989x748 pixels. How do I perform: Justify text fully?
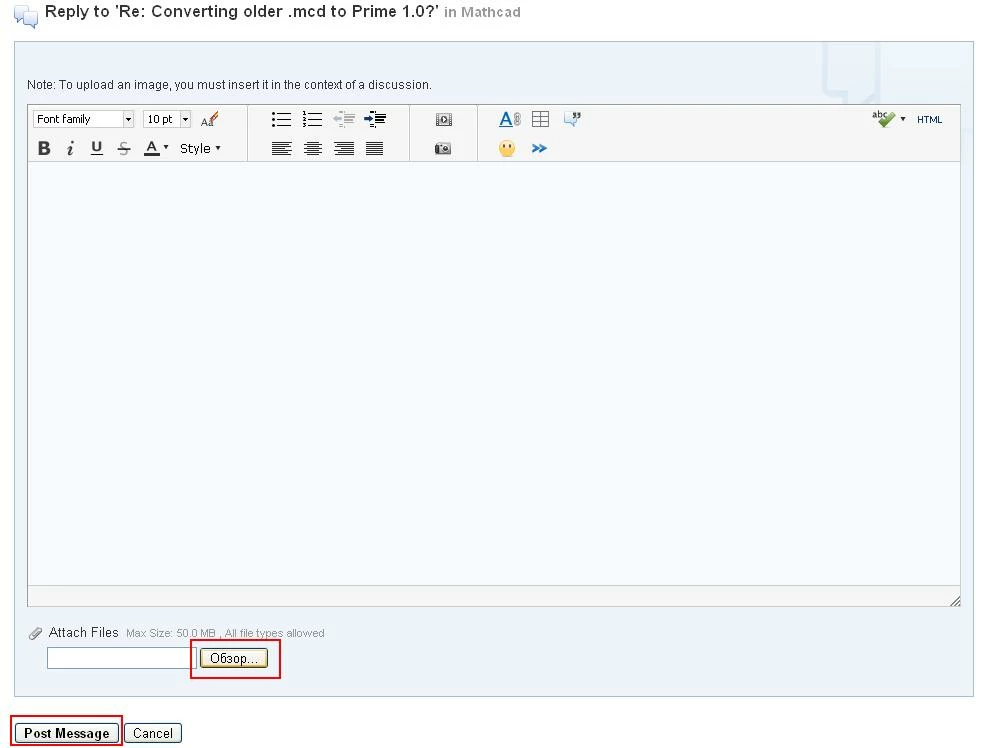(375, 148)
